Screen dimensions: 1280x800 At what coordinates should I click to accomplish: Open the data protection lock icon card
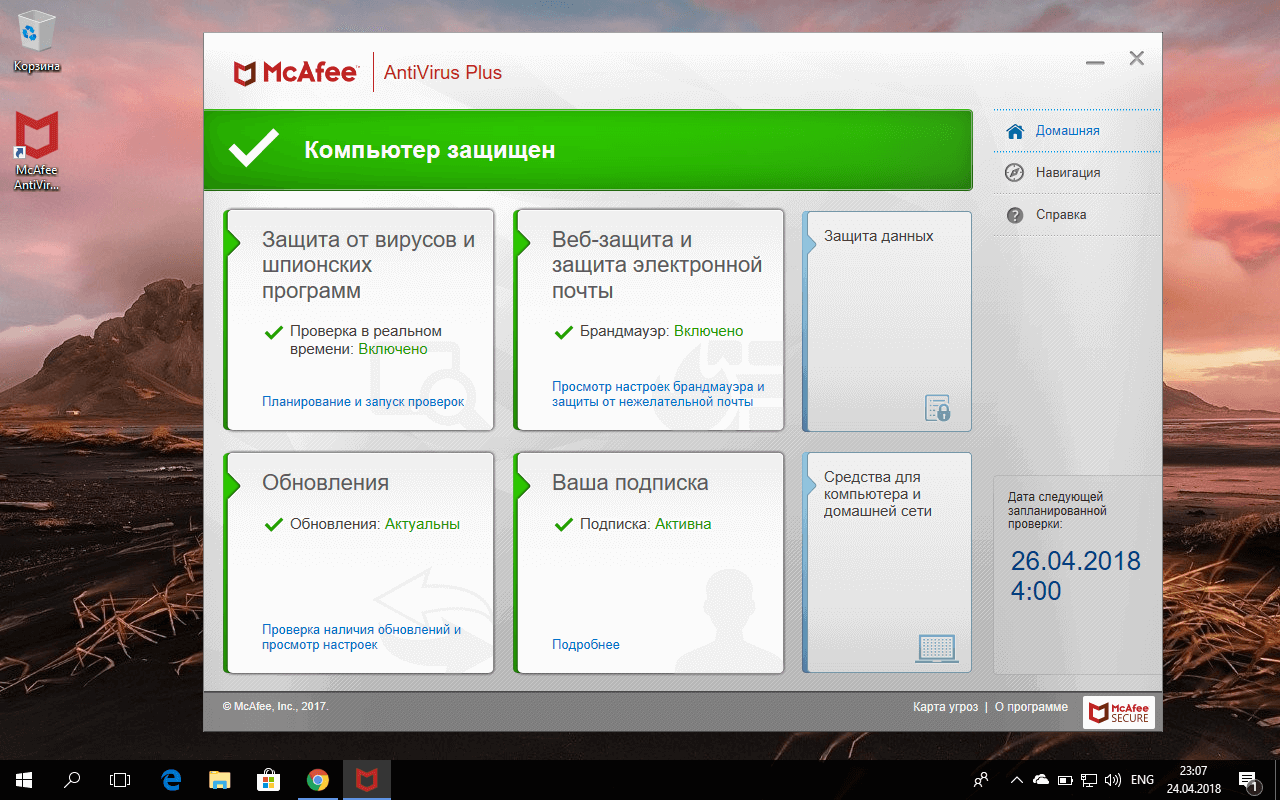coord(887,321)
